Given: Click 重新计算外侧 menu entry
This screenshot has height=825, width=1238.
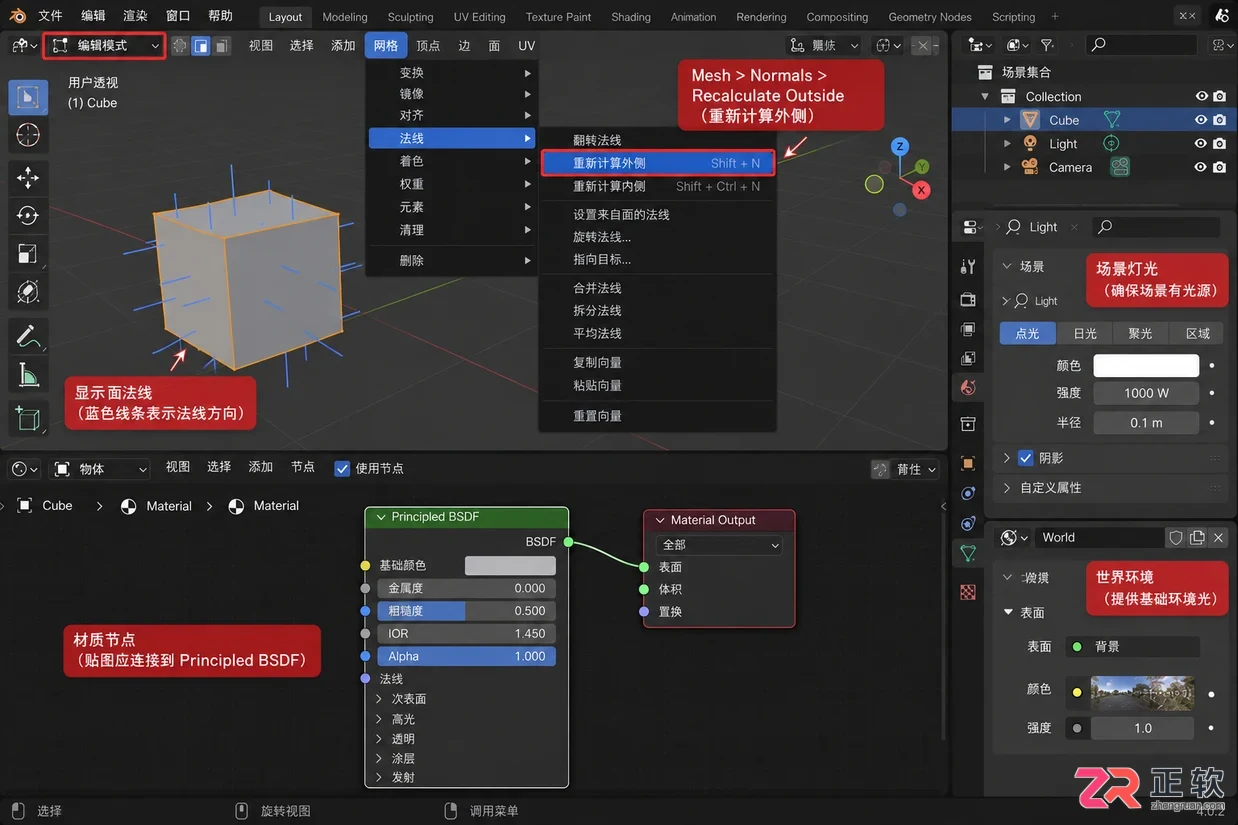Looking at the screenshot, I should 658,163.
